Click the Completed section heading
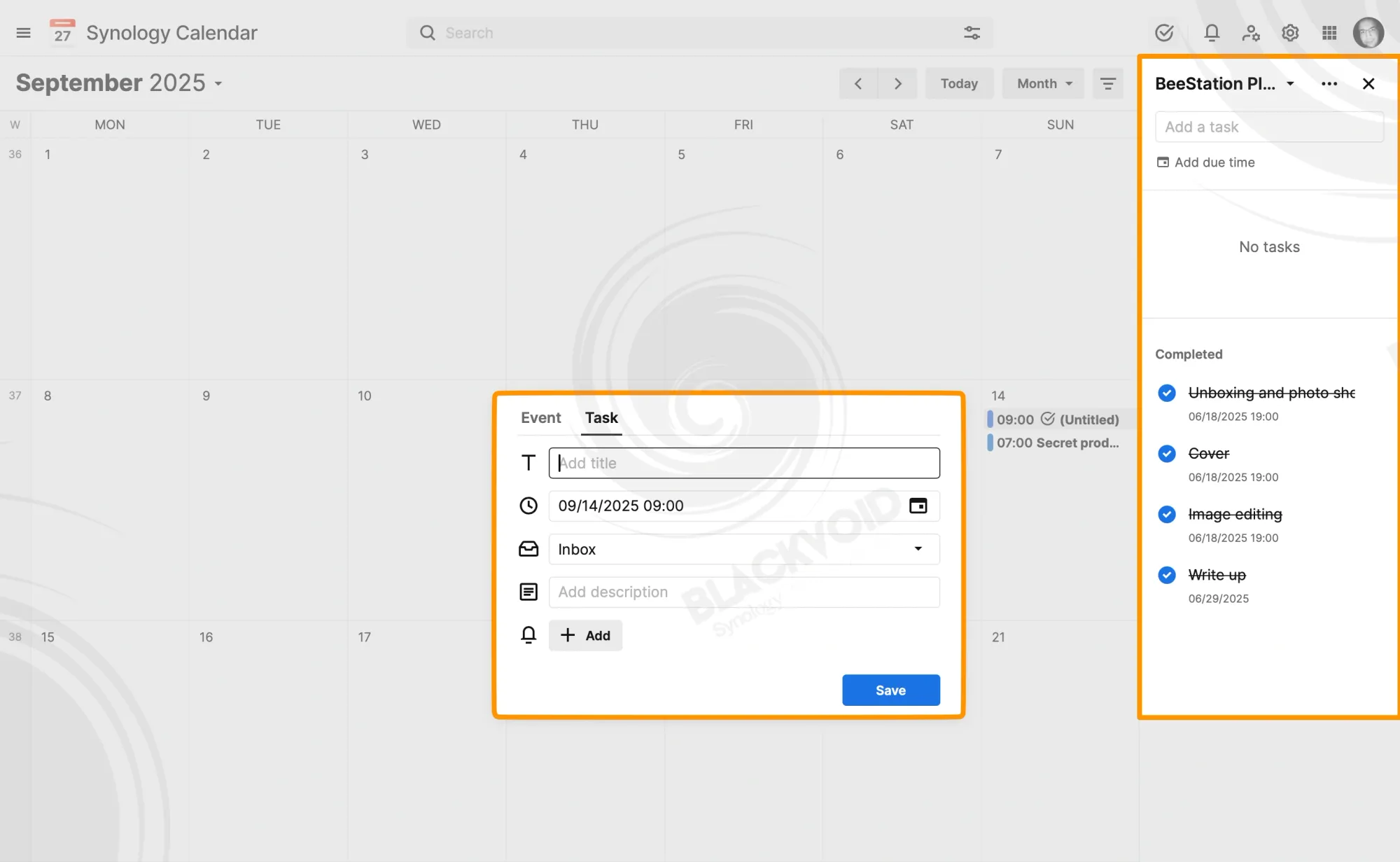 coord(1189,354)
